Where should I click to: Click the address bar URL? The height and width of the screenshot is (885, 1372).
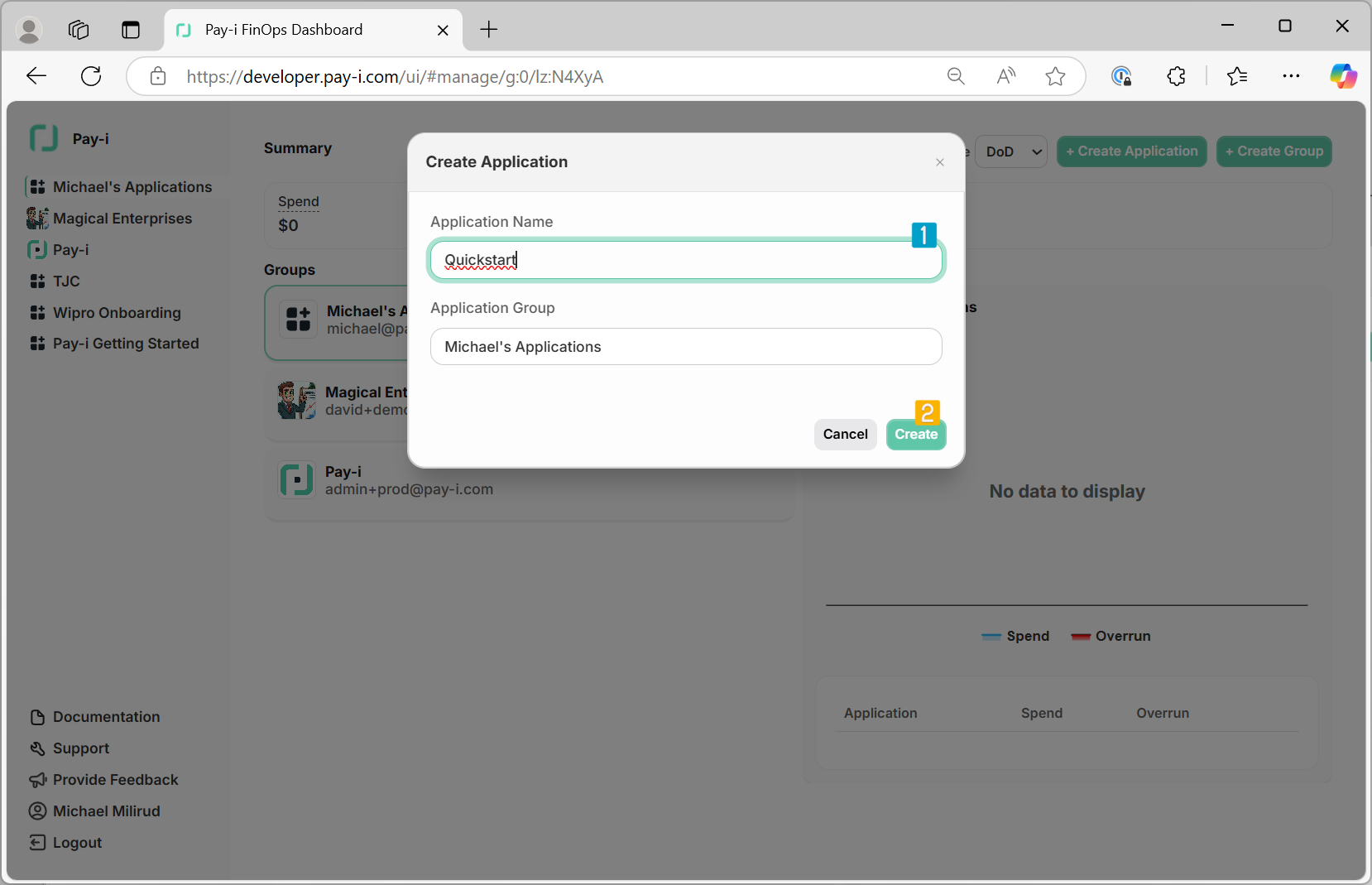pyautogui.click(x=395, y=77)
